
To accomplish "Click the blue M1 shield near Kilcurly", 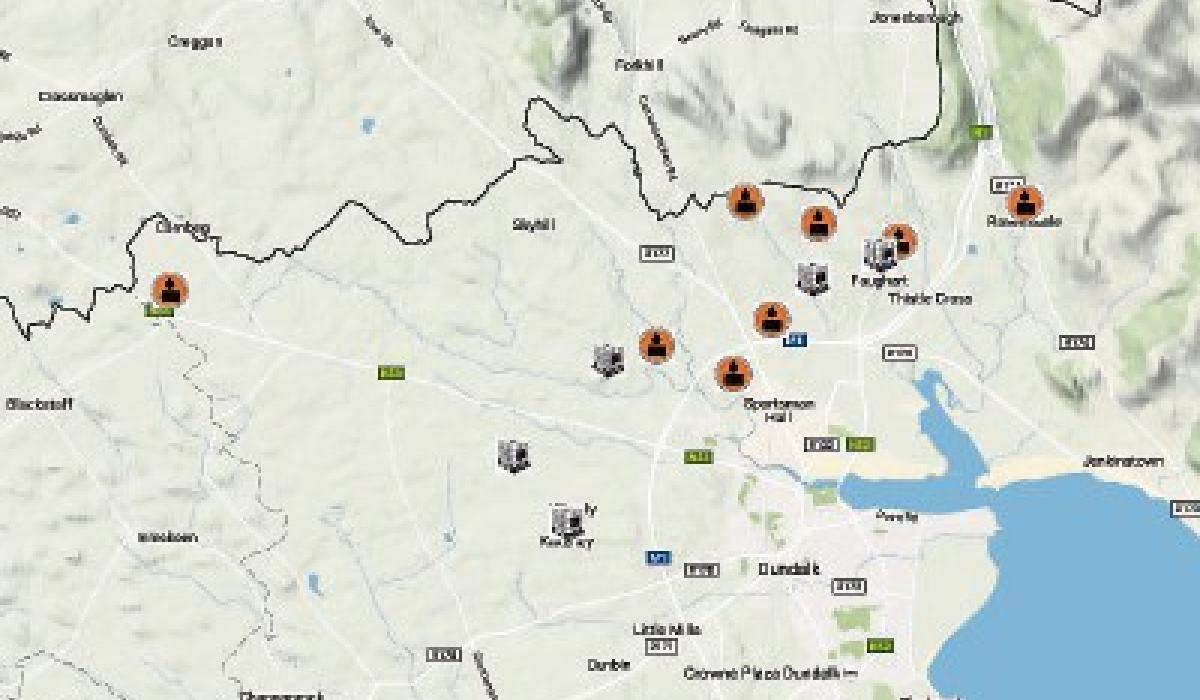I will [x=658, y=558].
